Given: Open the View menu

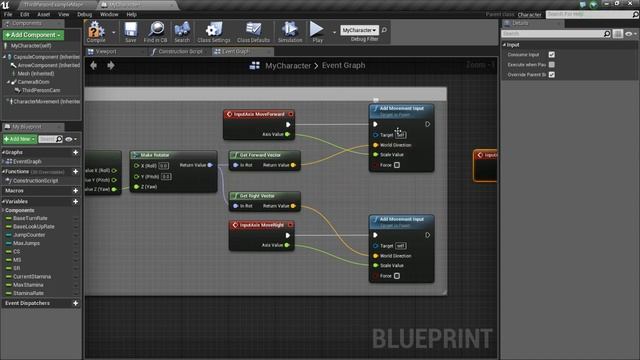Looking at the screenshot, I should [63, 14].
